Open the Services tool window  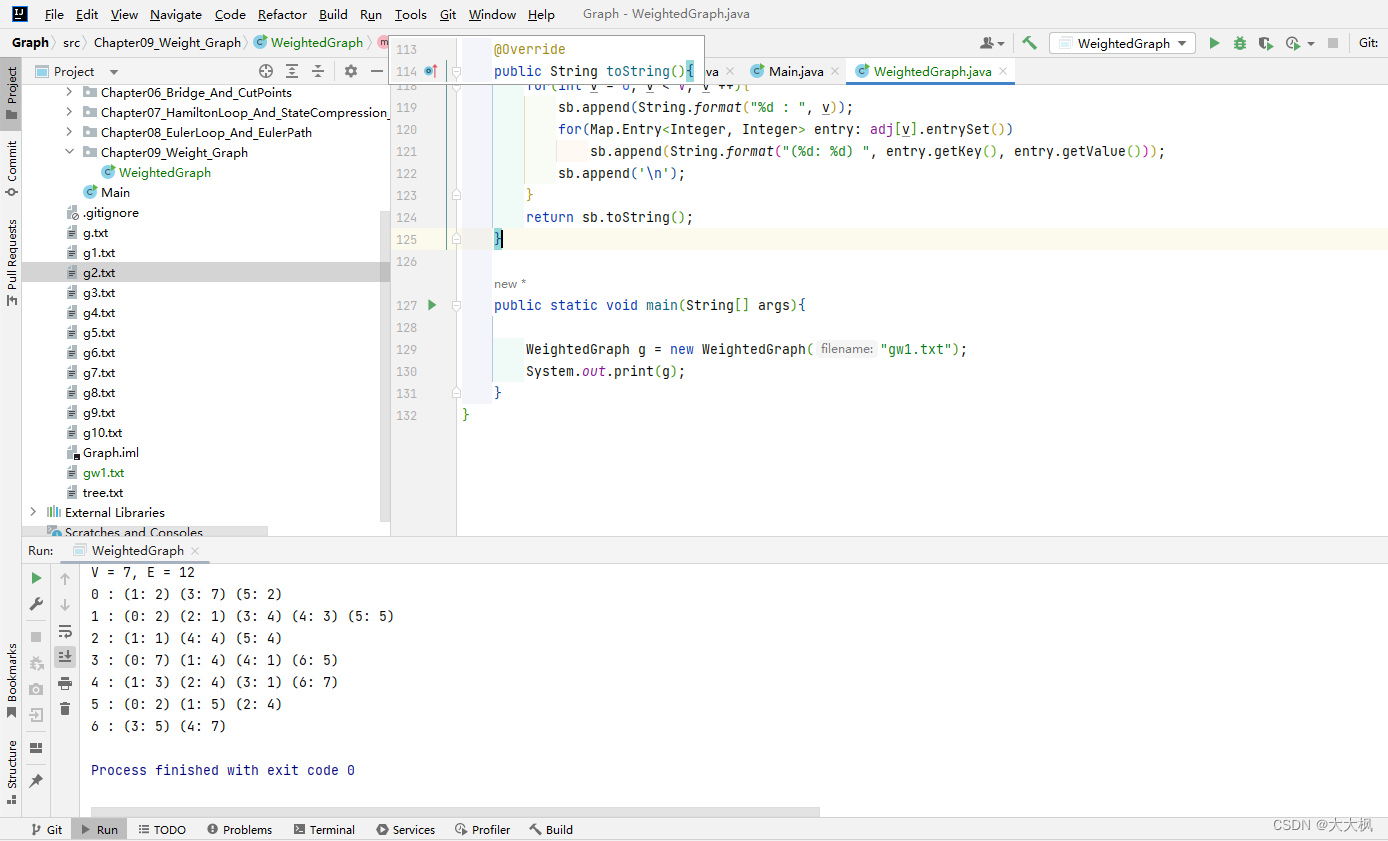tap(405, 829)
